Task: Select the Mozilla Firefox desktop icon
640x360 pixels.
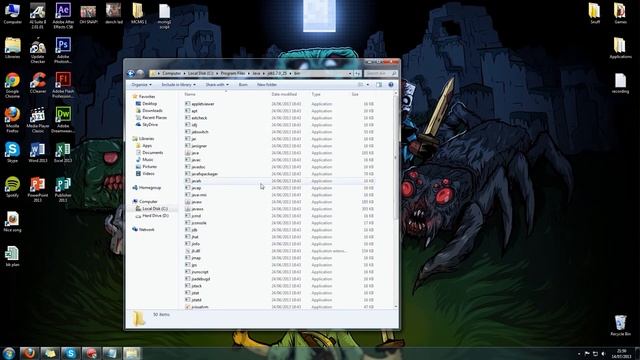Action: pyautogui.click(x=12, y=120)
